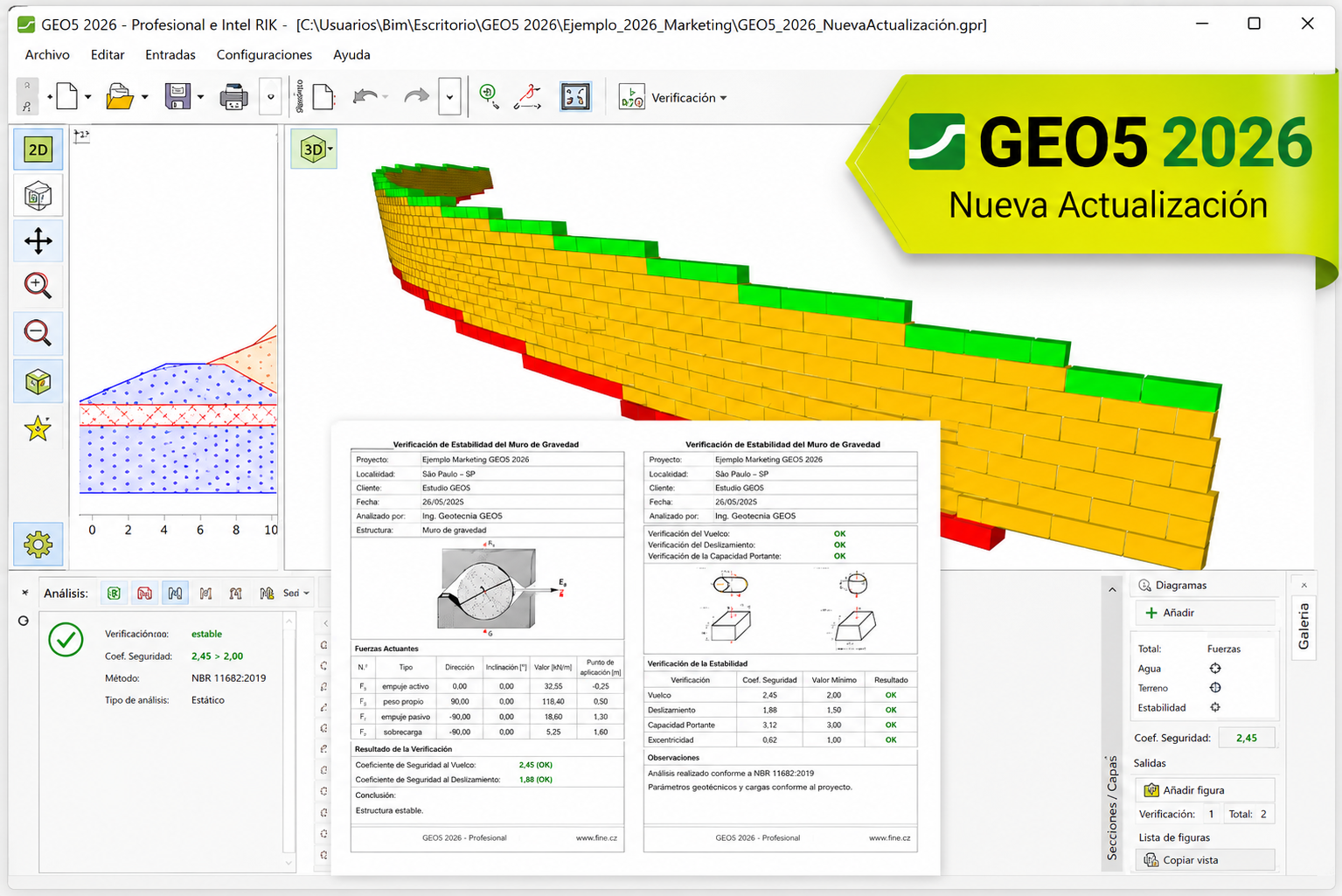The width and height of the screenshot is (1342, 896).
Task: Close the Análisis panel with the small X
Action: (x=24, y=593)
